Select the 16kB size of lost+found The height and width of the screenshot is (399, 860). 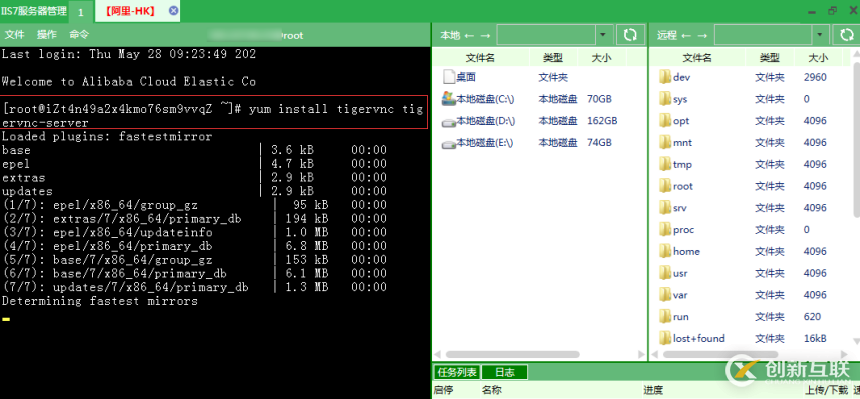tap(815, 338)
